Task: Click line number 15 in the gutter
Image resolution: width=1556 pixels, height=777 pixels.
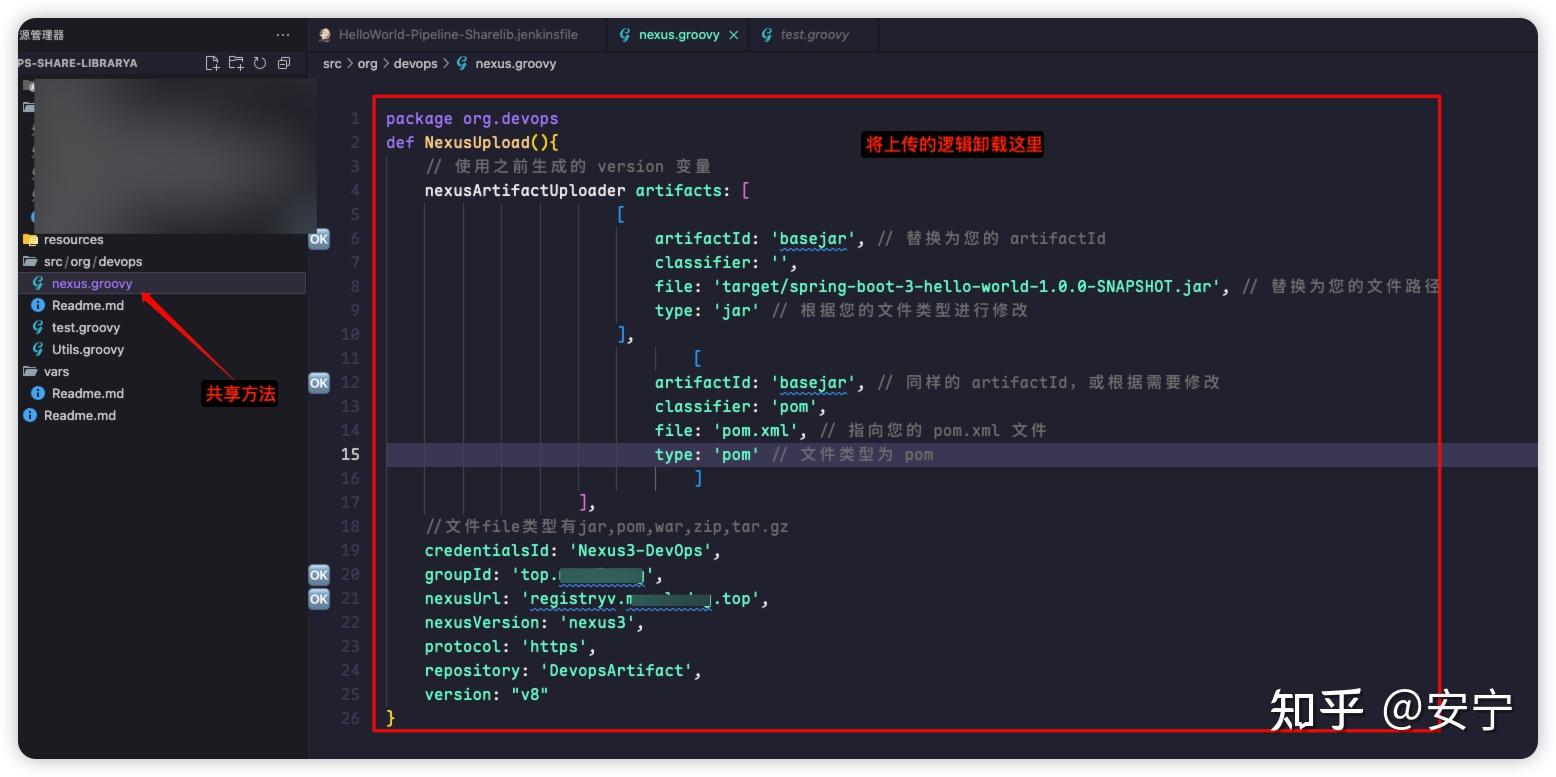Action: (350, 454)
